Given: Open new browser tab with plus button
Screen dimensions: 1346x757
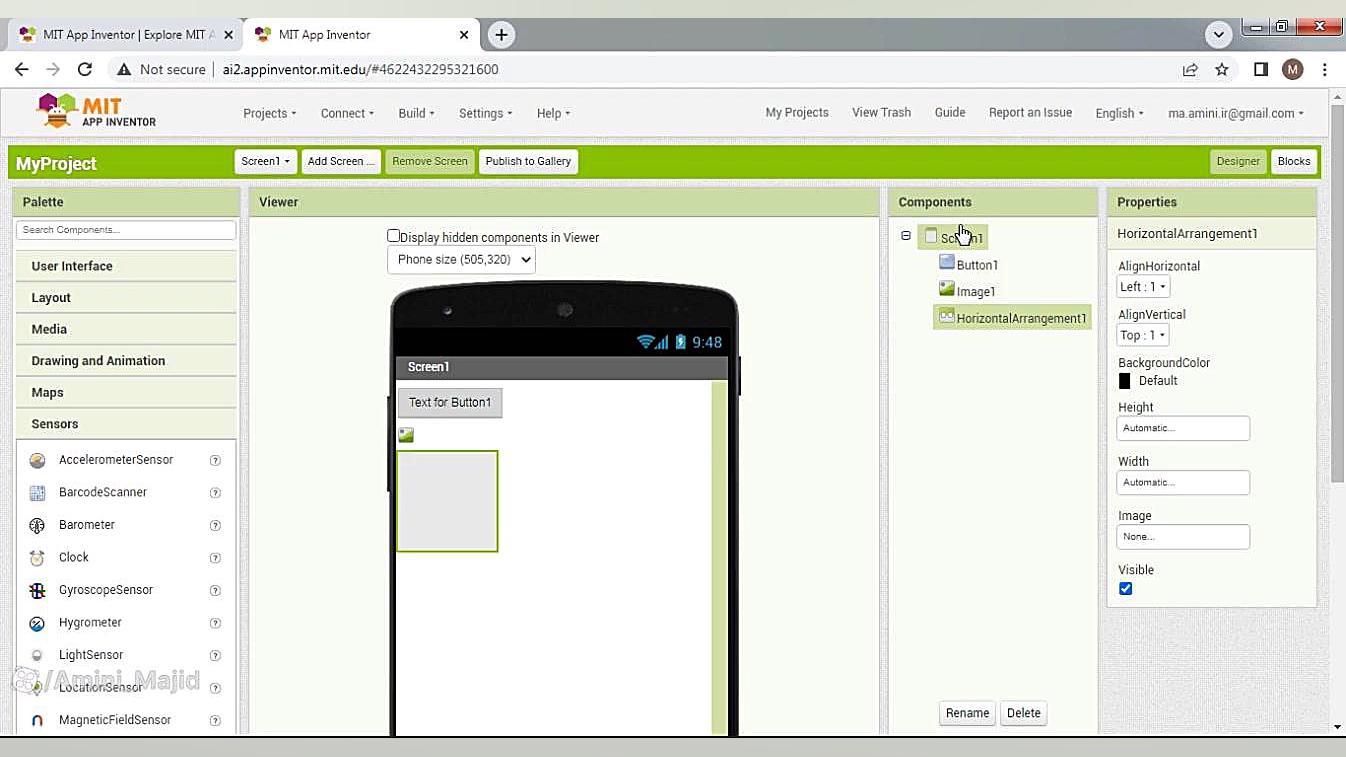Looking at the screenshot, I should pos(501,34).
